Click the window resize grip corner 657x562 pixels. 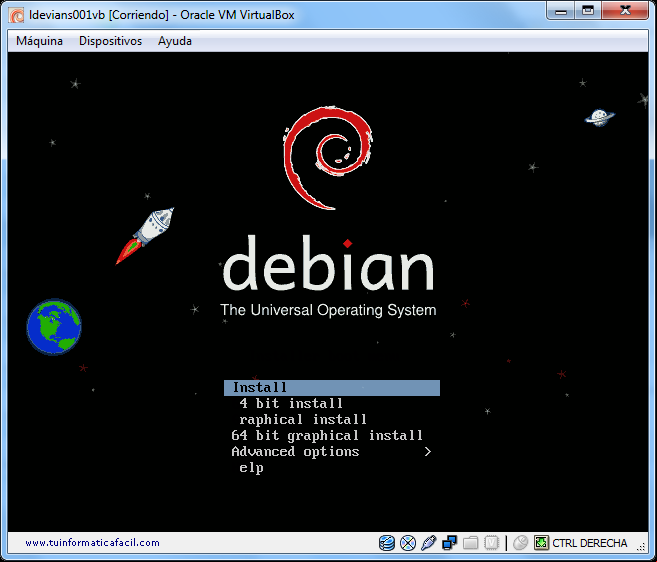[x=641, y=546]
